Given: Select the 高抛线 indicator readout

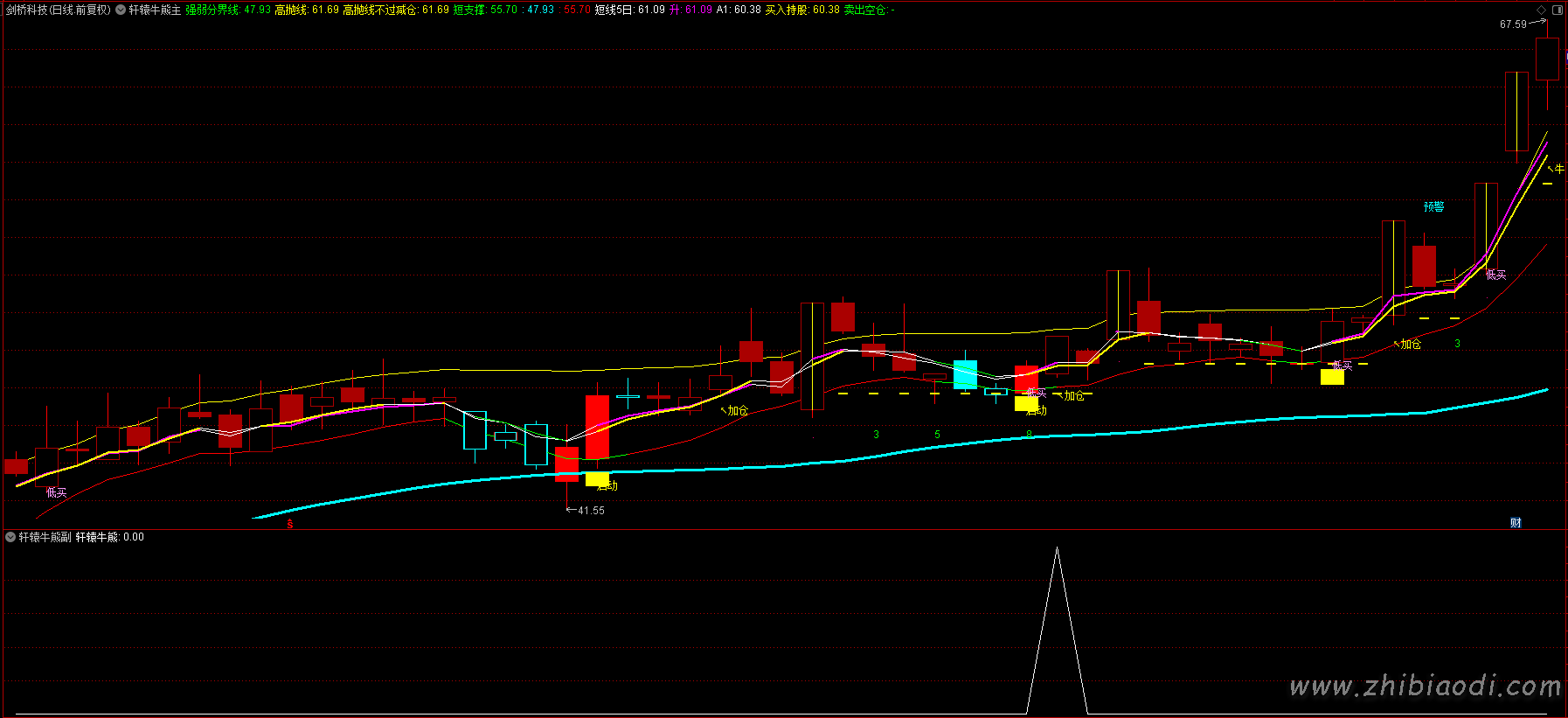Looking at the screenshot, I should [x=306, y=10].
